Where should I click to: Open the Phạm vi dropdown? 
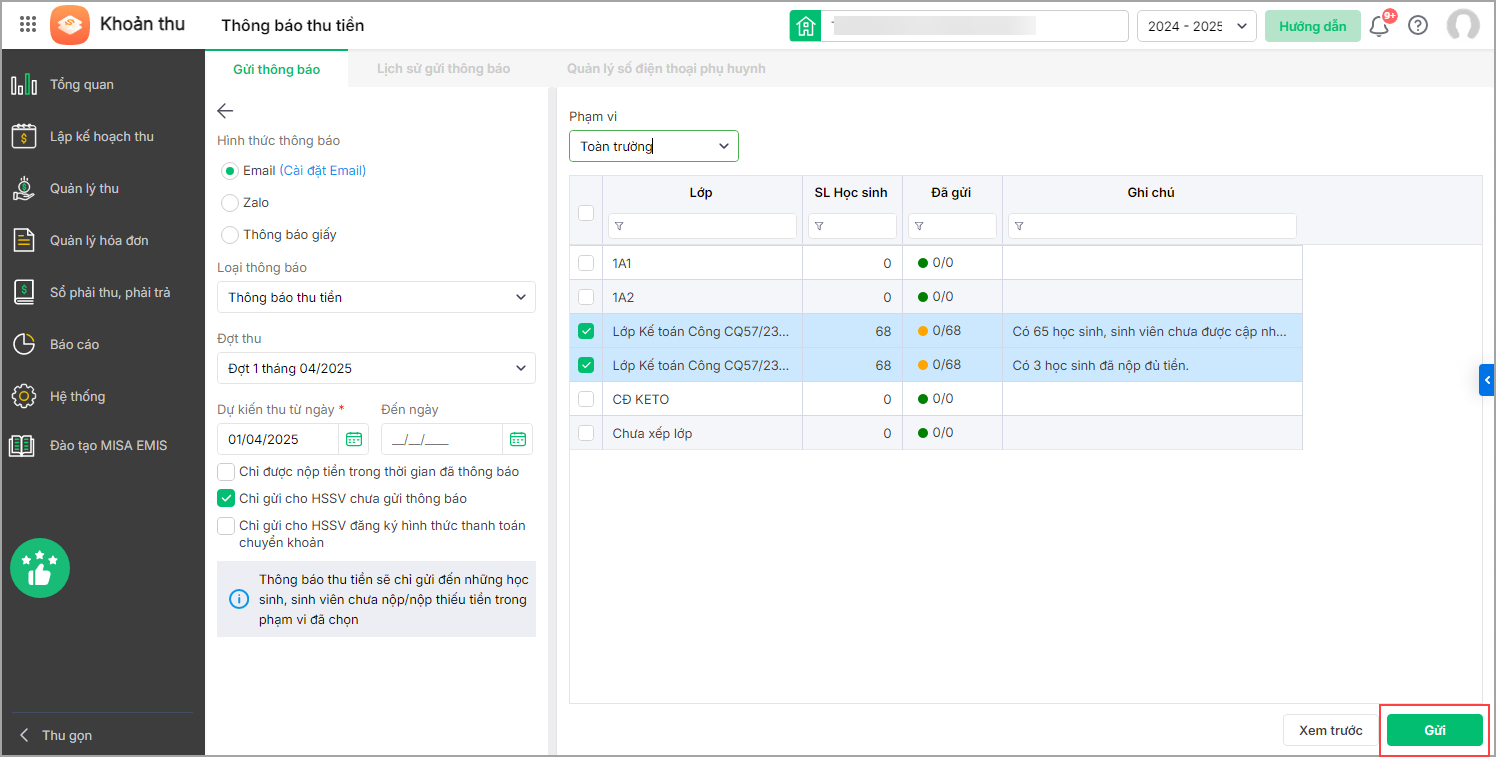click(654, 146)
